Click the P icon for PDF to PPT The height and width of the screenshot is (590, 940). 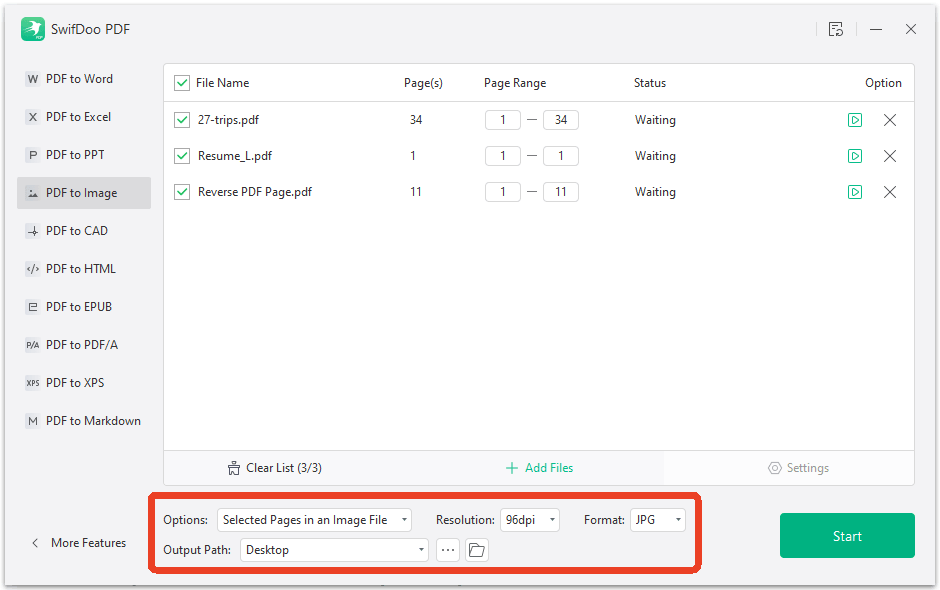33,155
